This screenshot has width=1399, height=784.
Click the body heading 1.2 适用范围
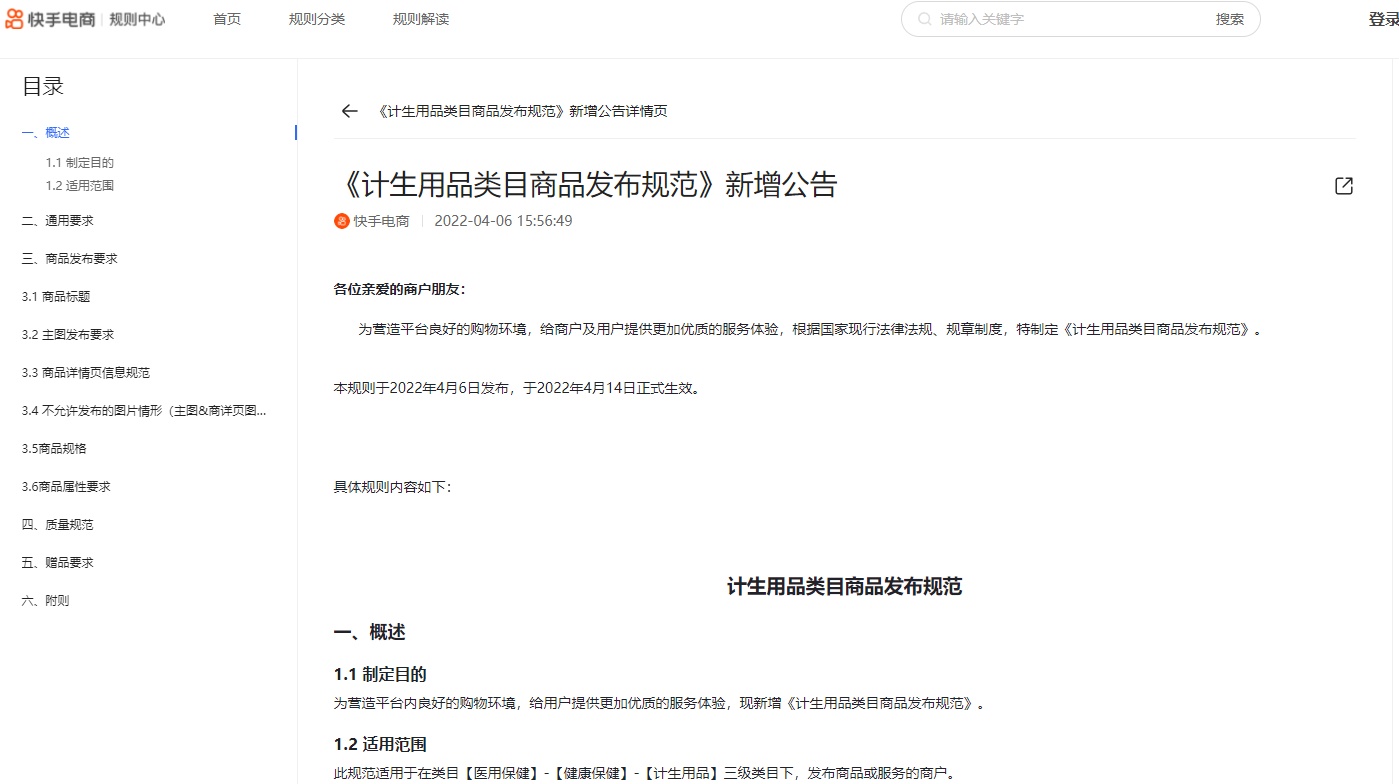coord(380,745)
